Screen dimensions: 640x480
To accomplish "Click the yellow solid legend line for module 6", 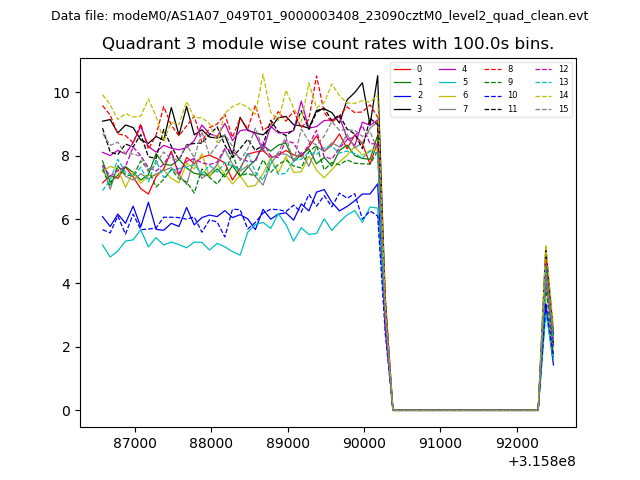I will (x=450, y=95).
